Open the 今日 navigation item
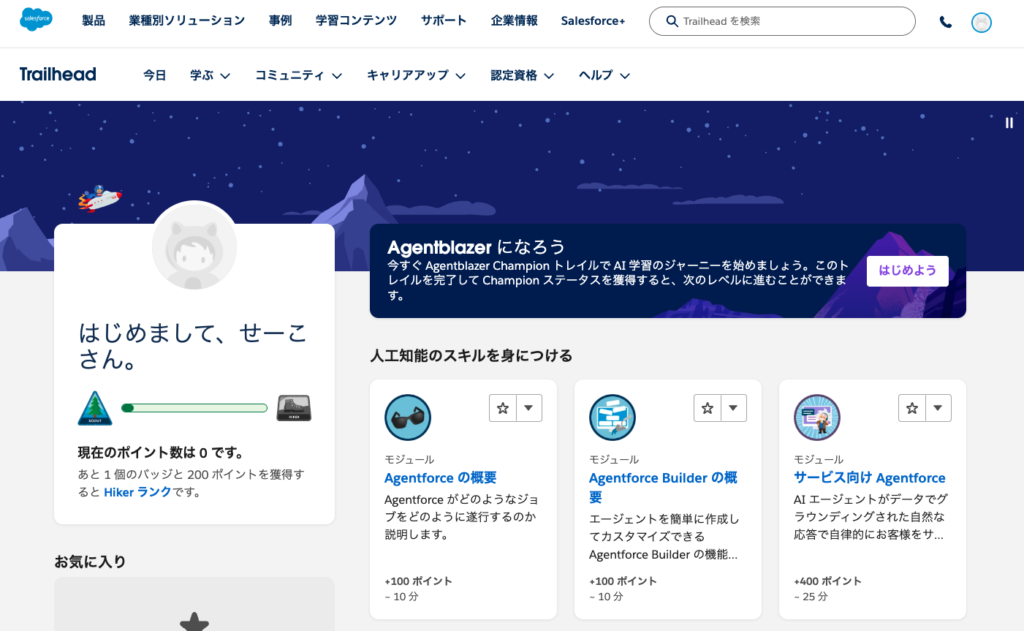Screen dimensions: 1024x631 (155, 75)
